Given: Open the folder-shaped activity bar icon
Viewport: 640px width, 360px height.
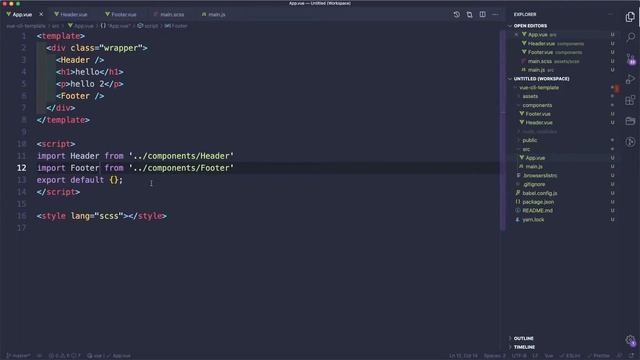Looking at the screenshot, I should [630, 121].
